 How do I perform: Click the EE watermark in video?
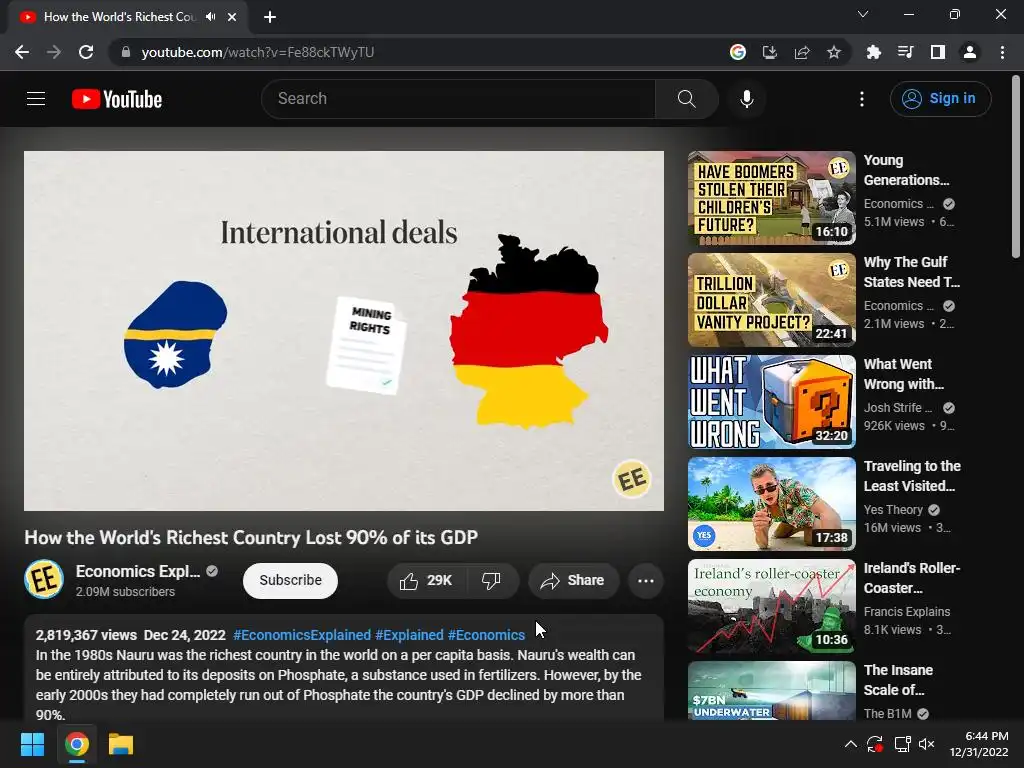[x=631, y=479]
